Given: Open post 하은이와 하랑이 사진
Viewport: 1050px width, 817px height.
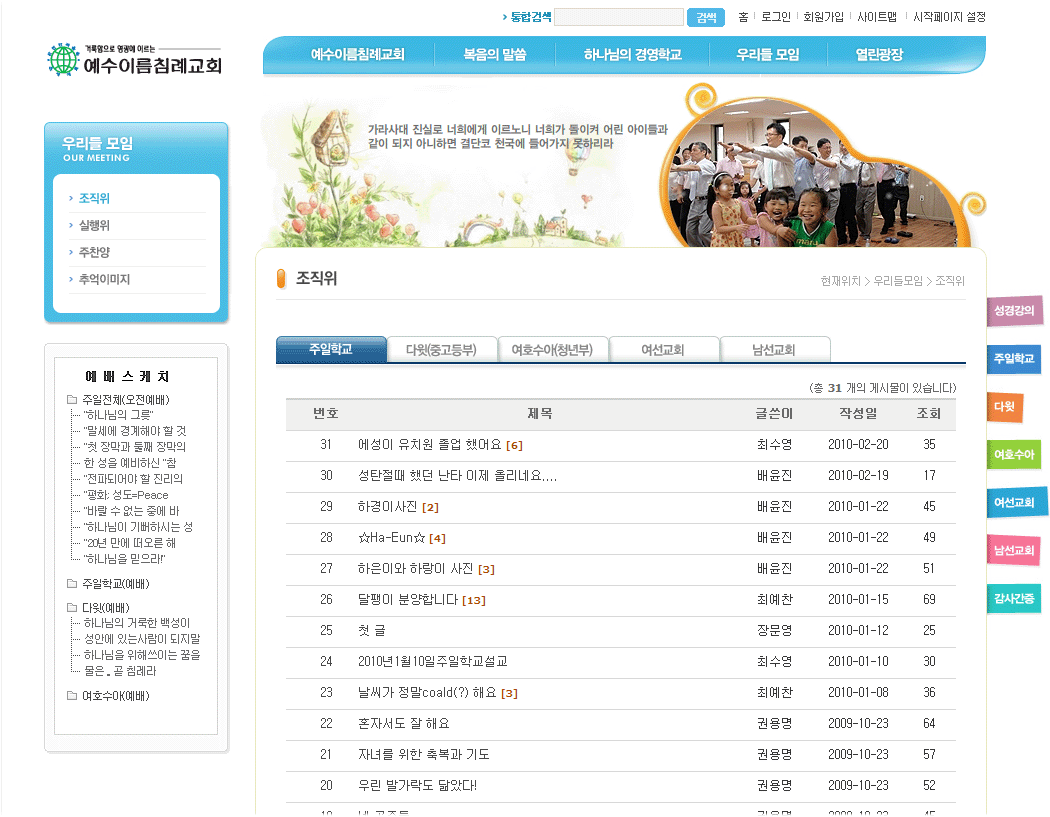Looking at the screenshot, I should pos(415,569).
